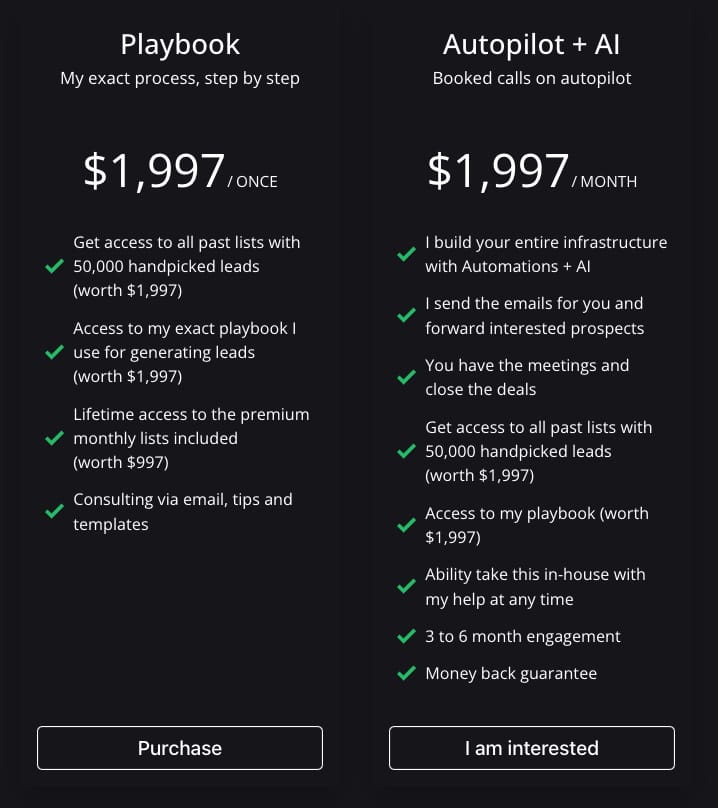The image size is (718, 808).
Task: Click the Autopilot + AI plan heading
Action: (532, 45)
